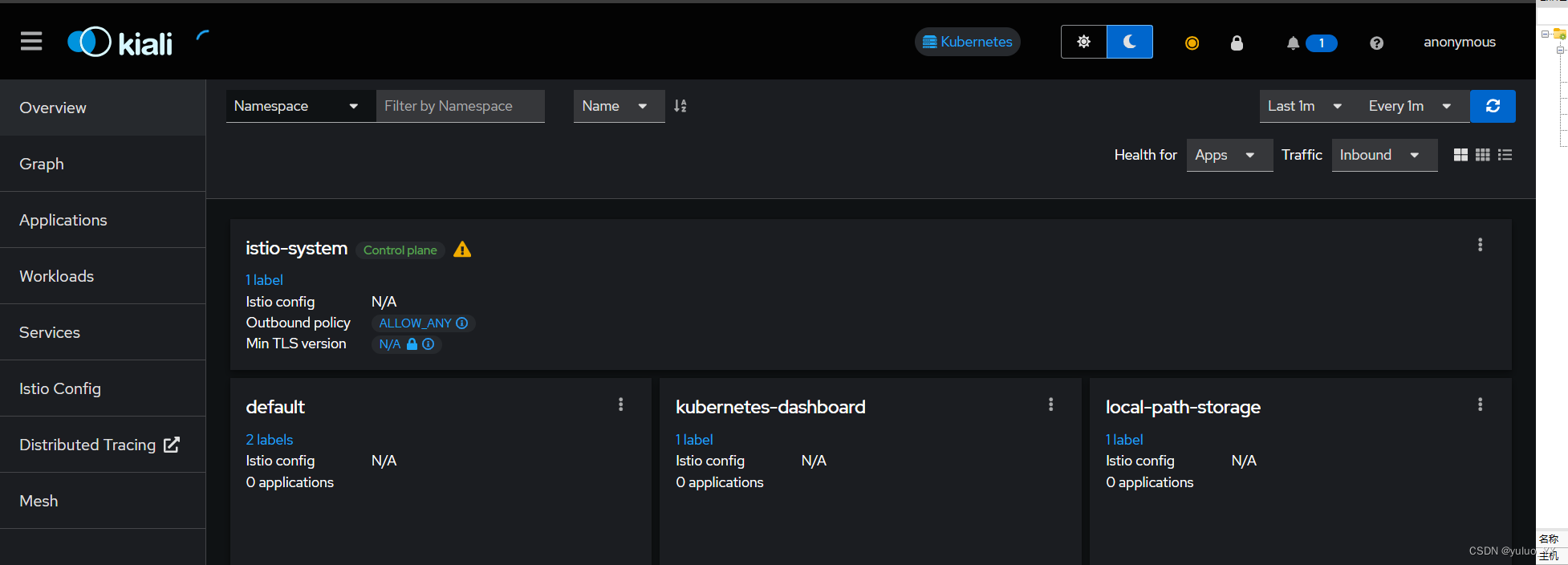Click the notification count badge 1
The height and width of the screenshot is (565, 1568).
coord(1321,43)
